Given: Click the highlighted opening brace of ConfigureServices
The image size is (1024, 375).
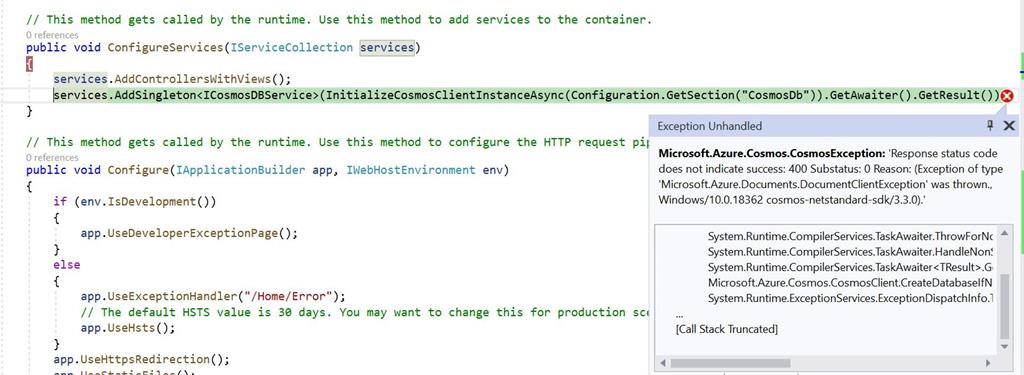Looking at the screenshot, I should 29,63.
